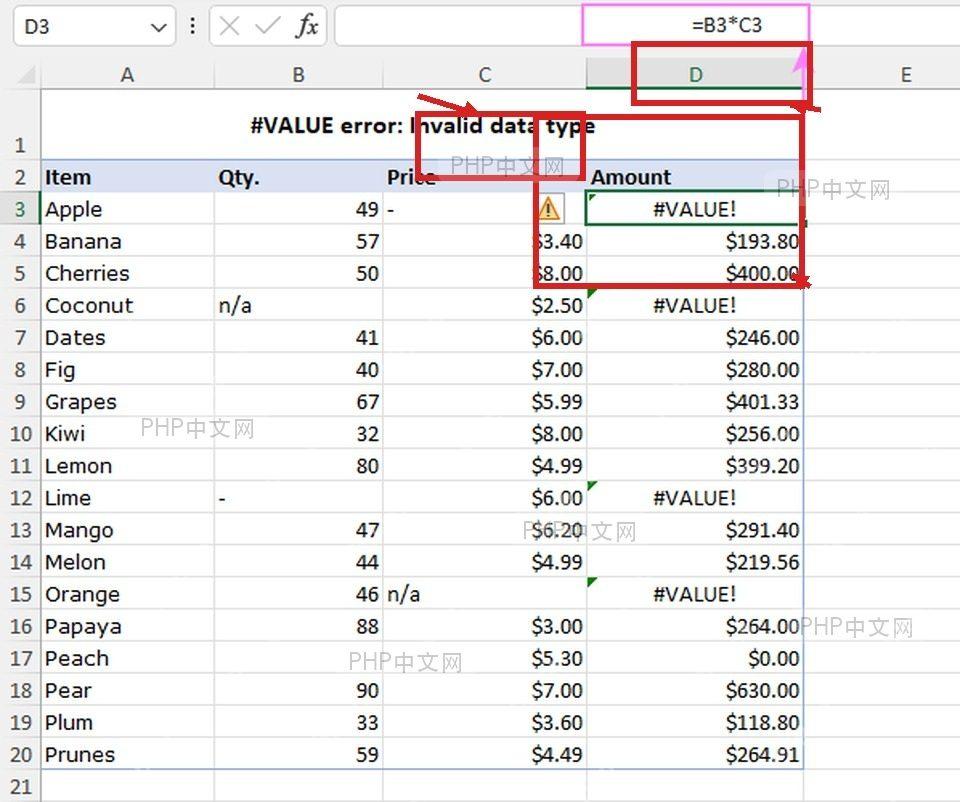Click the Qty. header cell
This screenshot has height=802, width=960.
point(298,177)
